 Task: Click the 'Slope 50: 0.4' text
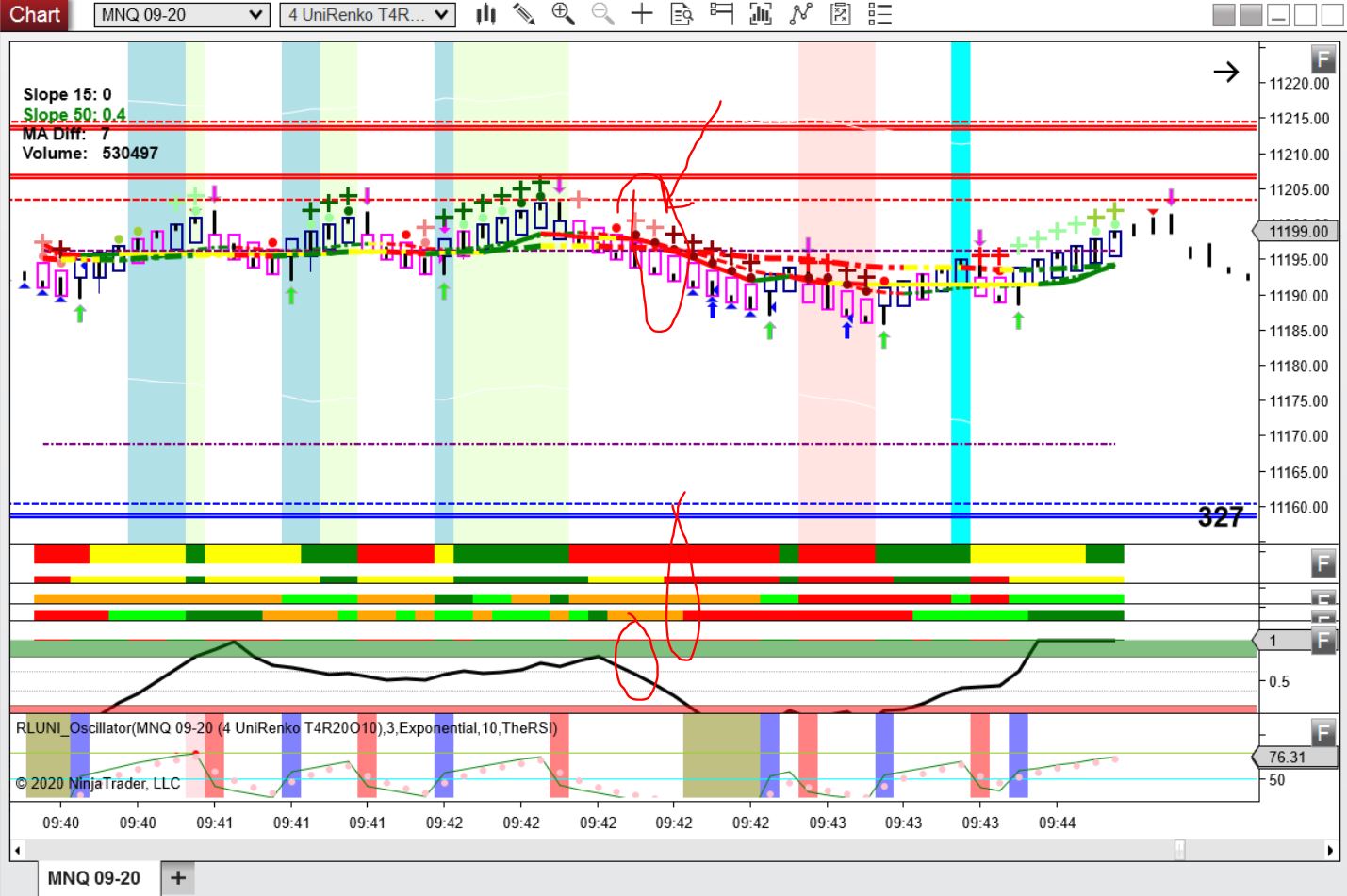click(74, 115)
